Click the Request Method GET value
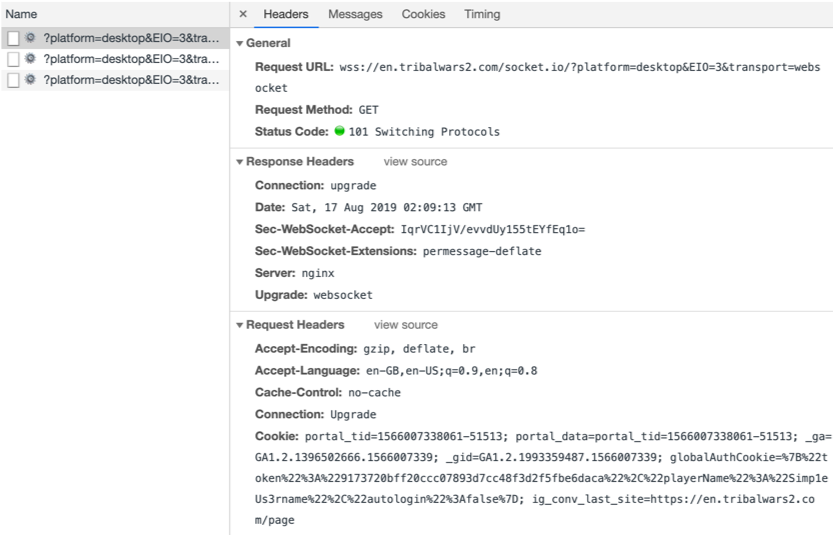Screen dimensions: 833x535 tap(369, 110)
